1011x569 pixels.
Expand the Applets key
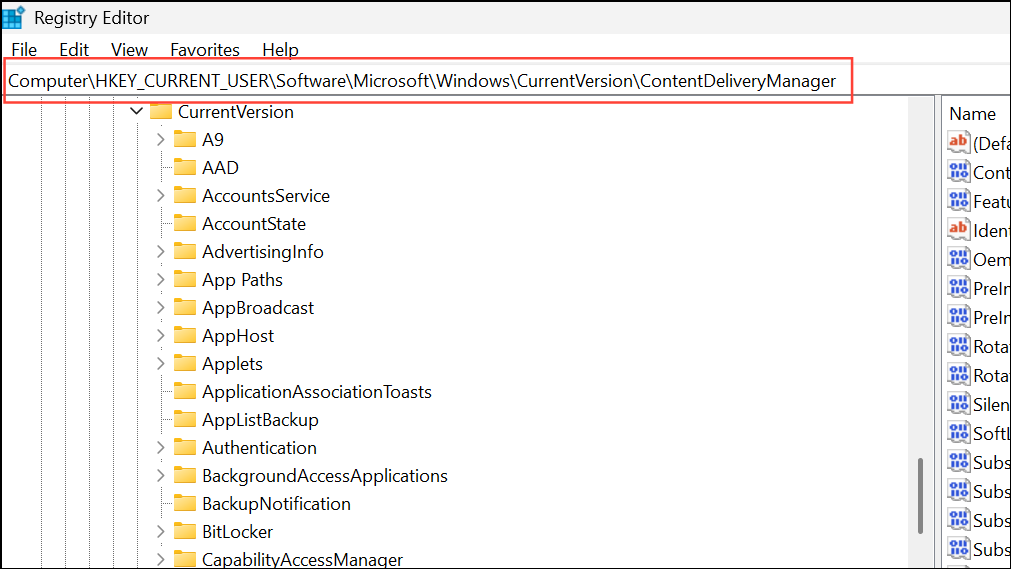click(x=161, y=364)
